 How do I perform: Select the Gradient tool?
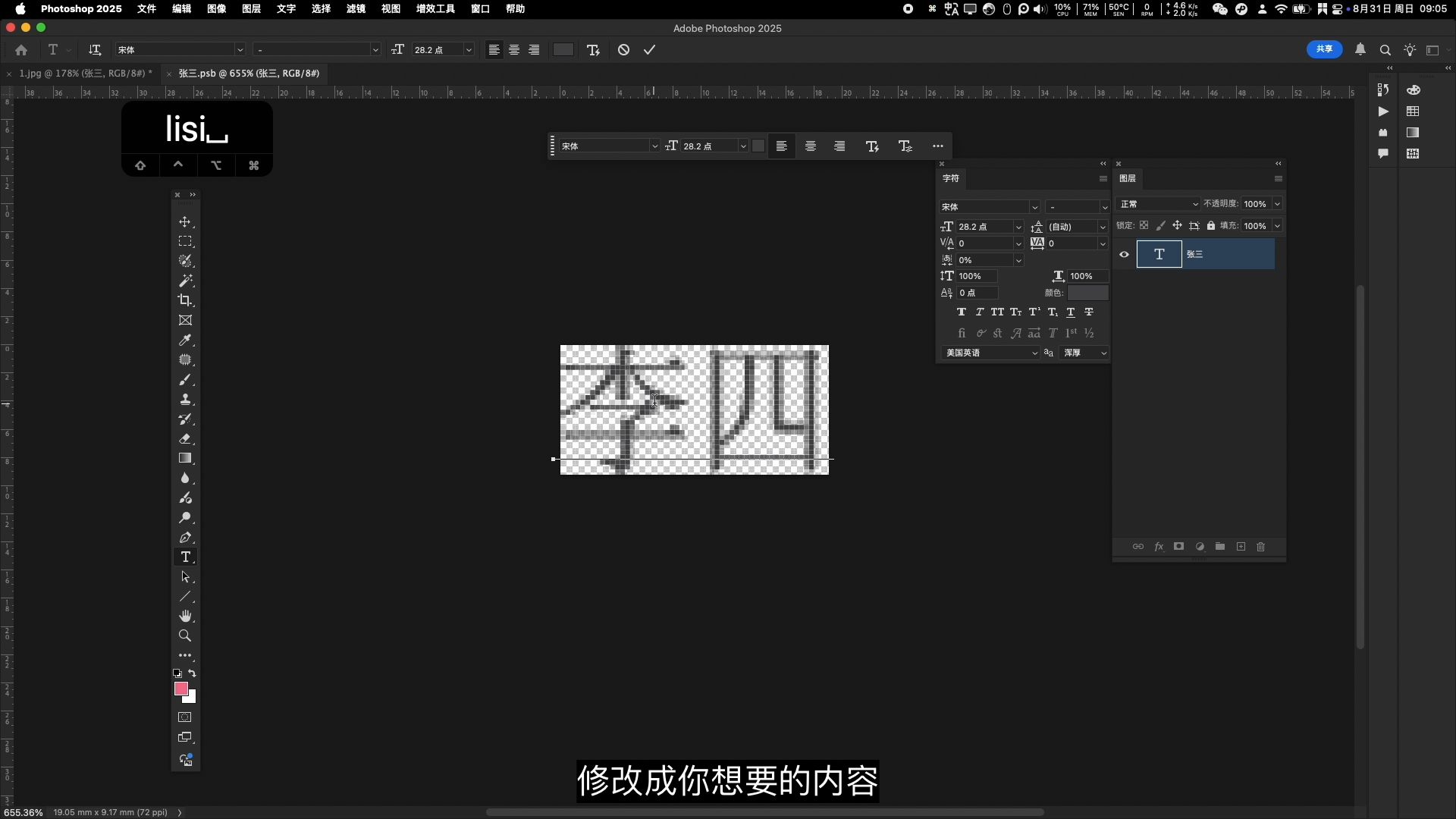tap(185, 458)
